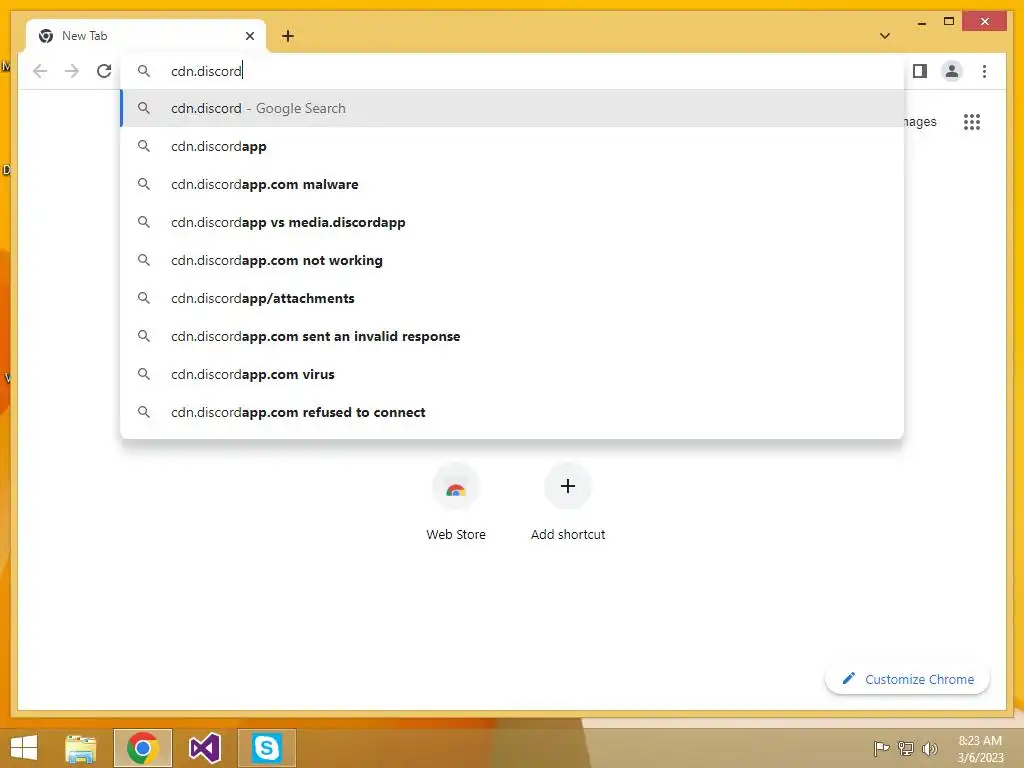Screen dimensions: 1024x768
Task: Open Visual Studio from taskbar
Action: pos(204,748)
